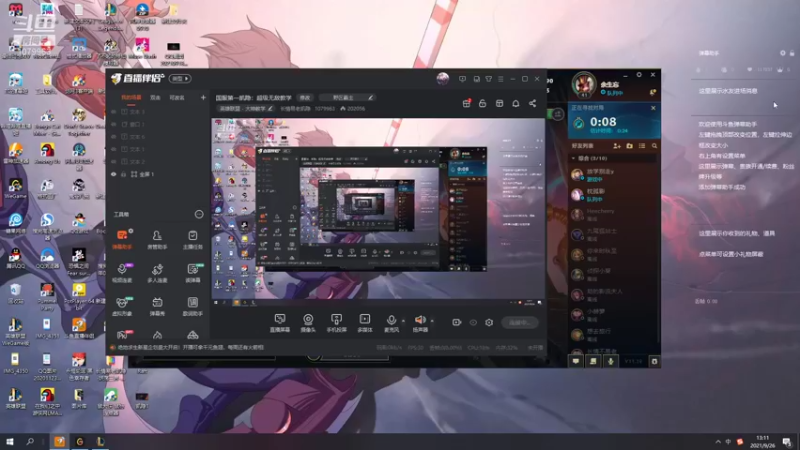Open the menu icon in title bar
Screen dimensions: 800x450
501,79
